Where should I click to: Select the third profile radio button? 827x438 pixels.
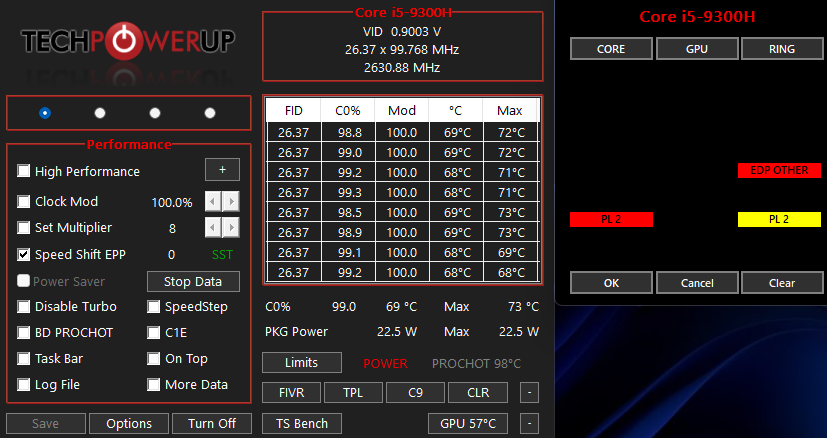pos(155,113)
